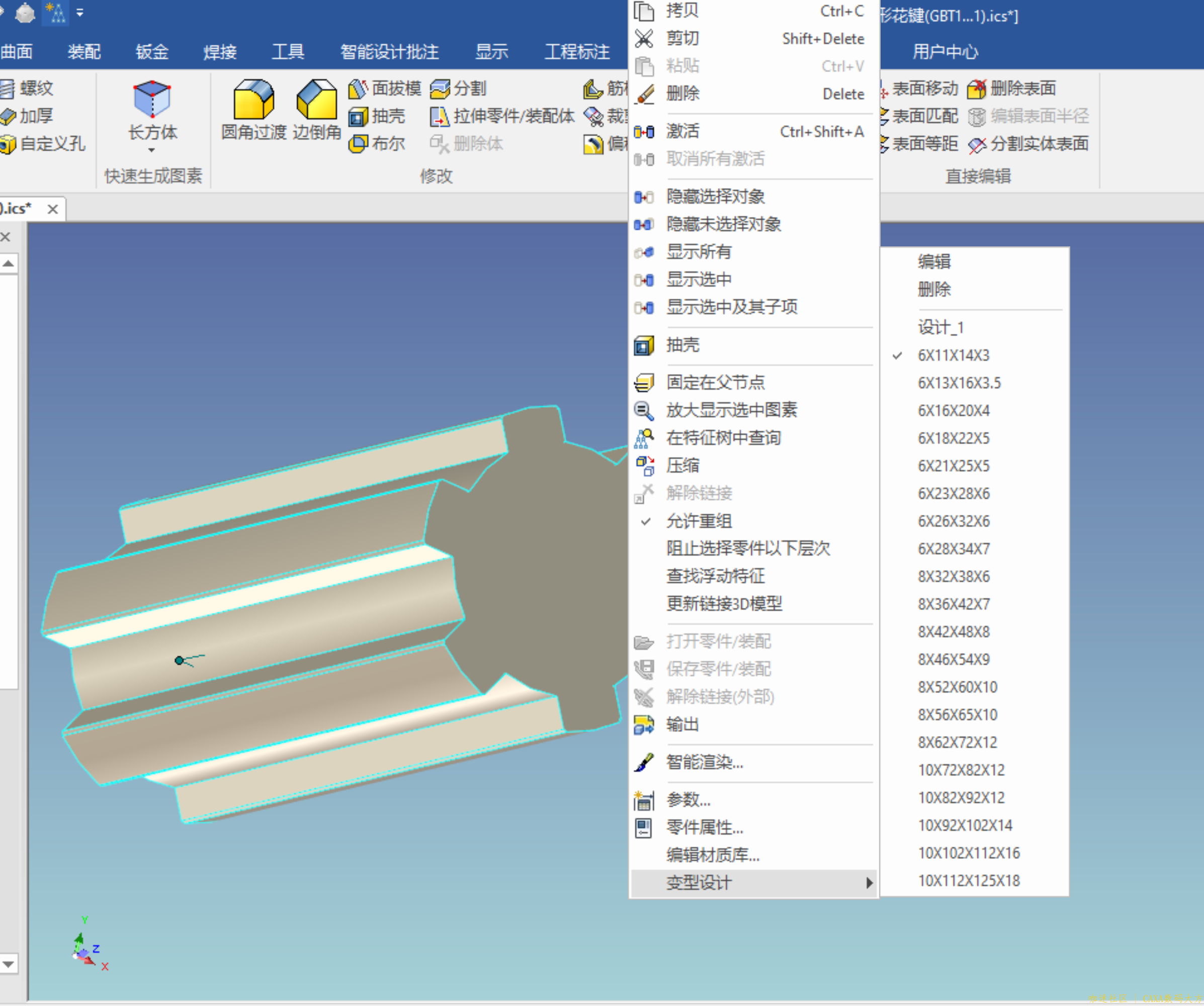Click the 拉伸零件/装配体 tool
Image resolution: width=1204 pixels, height=1006 pixels.
(x=502, y=116)
